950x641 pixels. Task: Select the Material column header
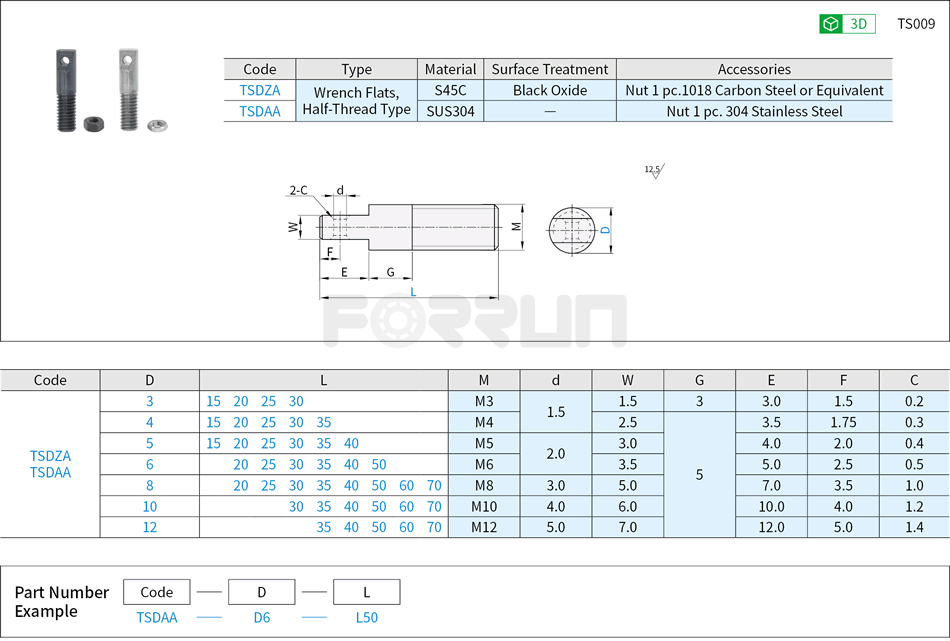pos(450,69)
